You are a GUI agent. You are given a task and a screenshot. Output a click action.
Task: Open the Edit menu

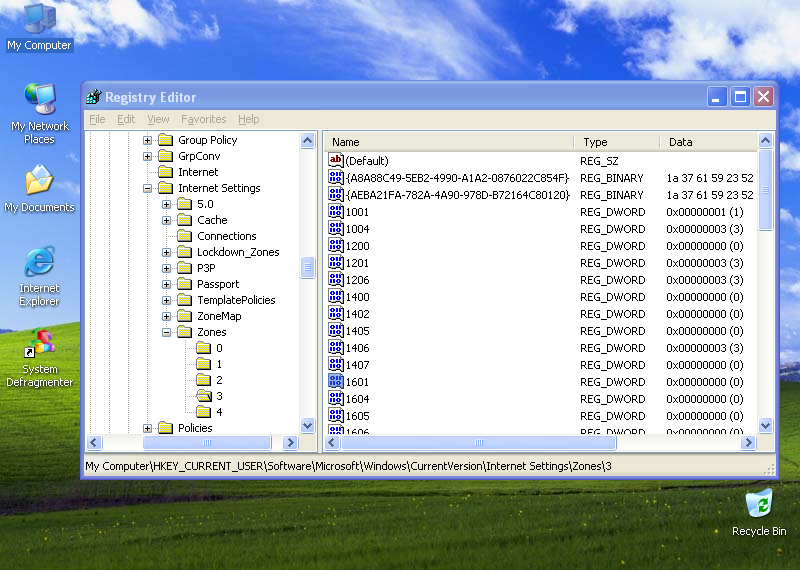tap(126, 119)
